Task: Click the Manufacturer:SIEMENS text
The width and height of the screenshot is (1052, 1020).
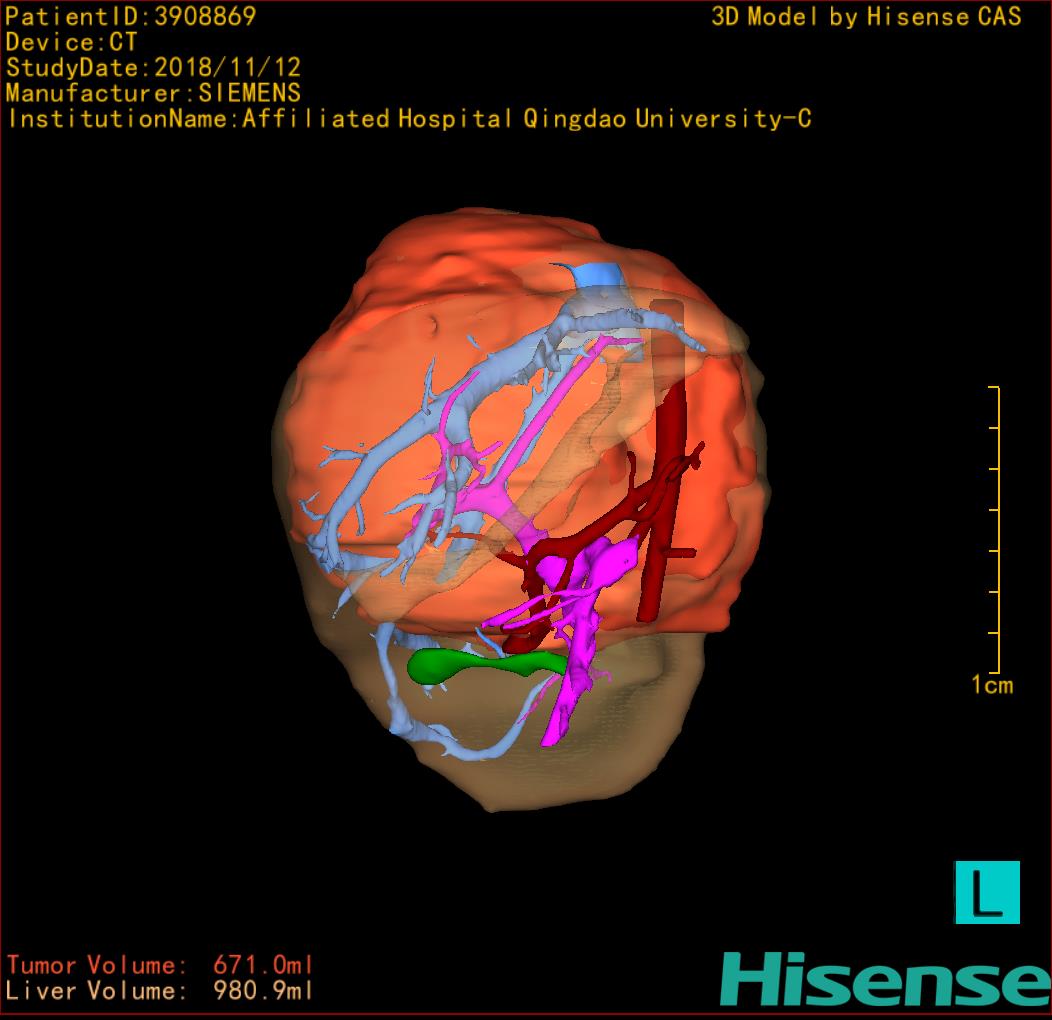Action: pos(153,93)
